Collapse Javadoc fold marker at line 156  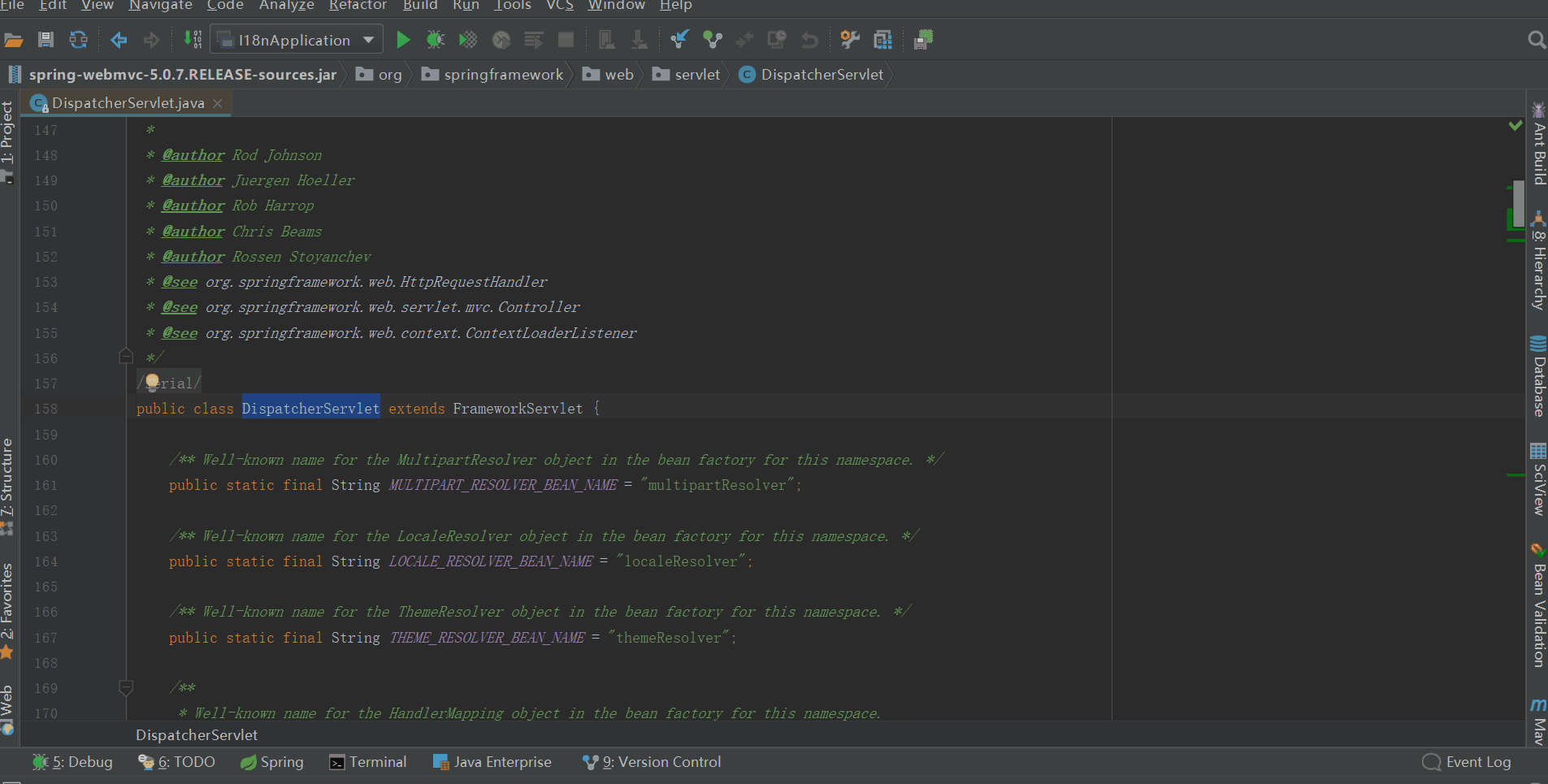click(x=126, y=356)
